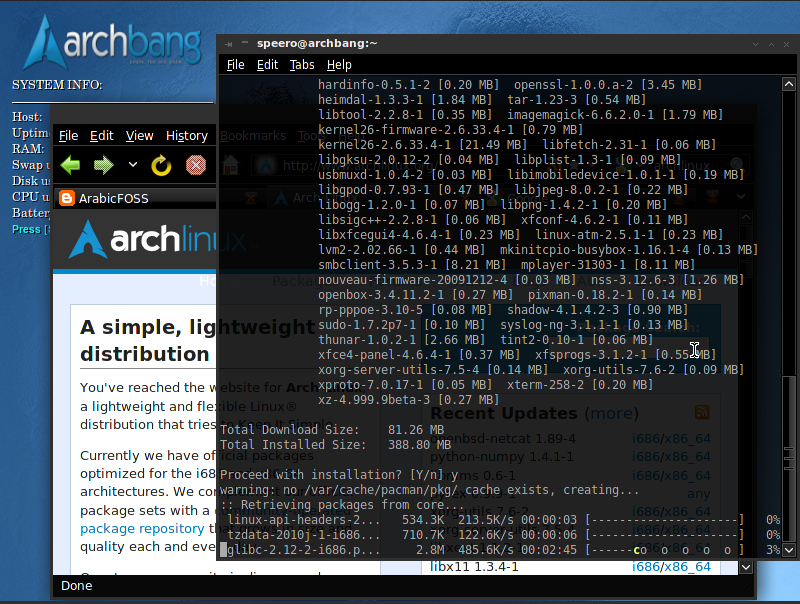Open the terminal File menu
The height and width of the screenshot is (604, 800).
pyautogui.click(x=235, y=65)
